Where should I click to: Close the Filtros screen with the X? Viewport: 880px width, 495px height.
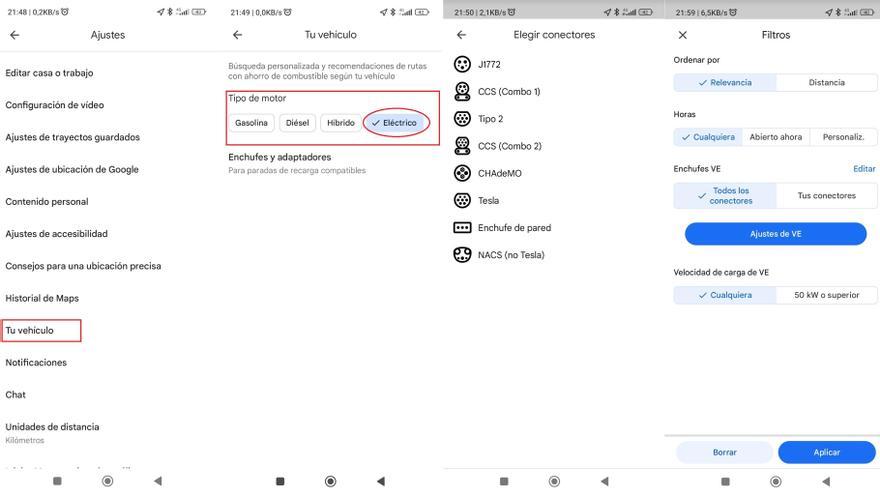(x=682, y=35)
